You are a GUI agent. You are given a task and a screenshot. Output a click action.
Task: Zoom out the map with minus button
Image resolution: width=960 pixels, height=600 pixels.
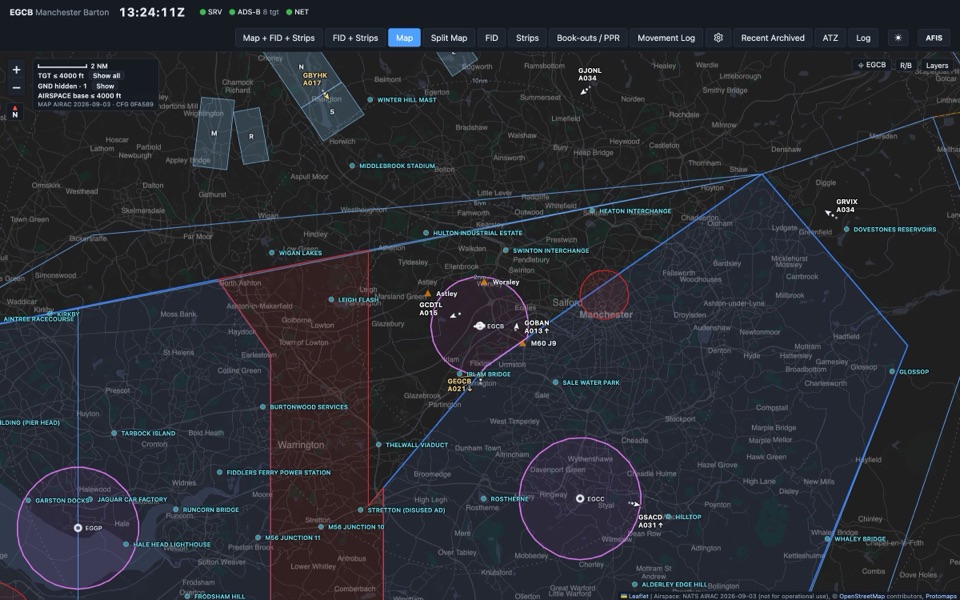pos(17,88)
